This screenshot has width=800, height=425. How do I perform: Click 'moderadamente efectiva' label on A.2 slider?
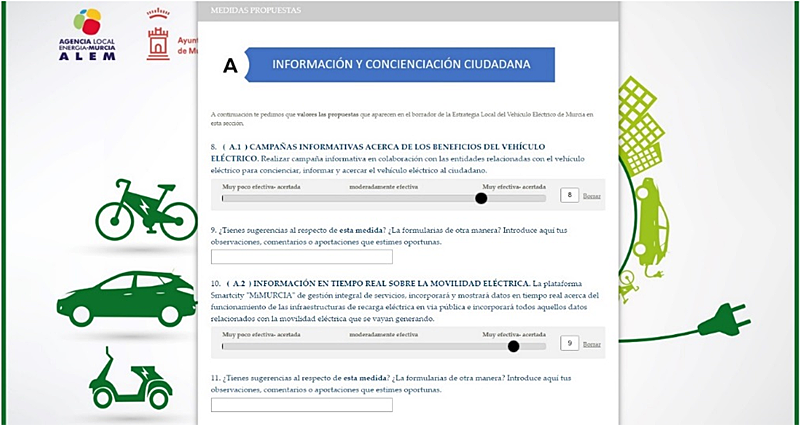(384, 335)
